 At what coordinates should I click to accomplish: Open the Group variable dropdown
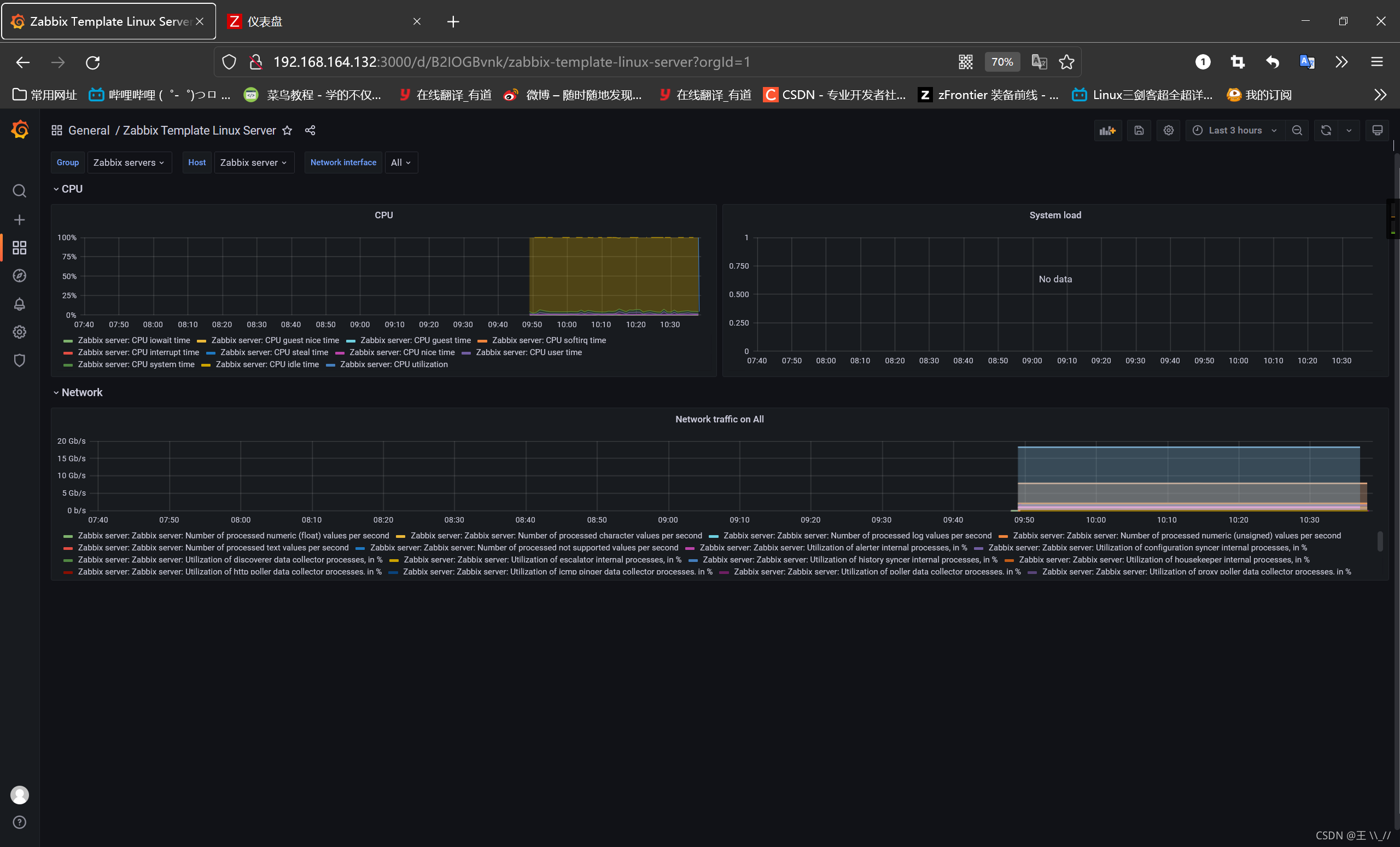[x=129, y=163]
